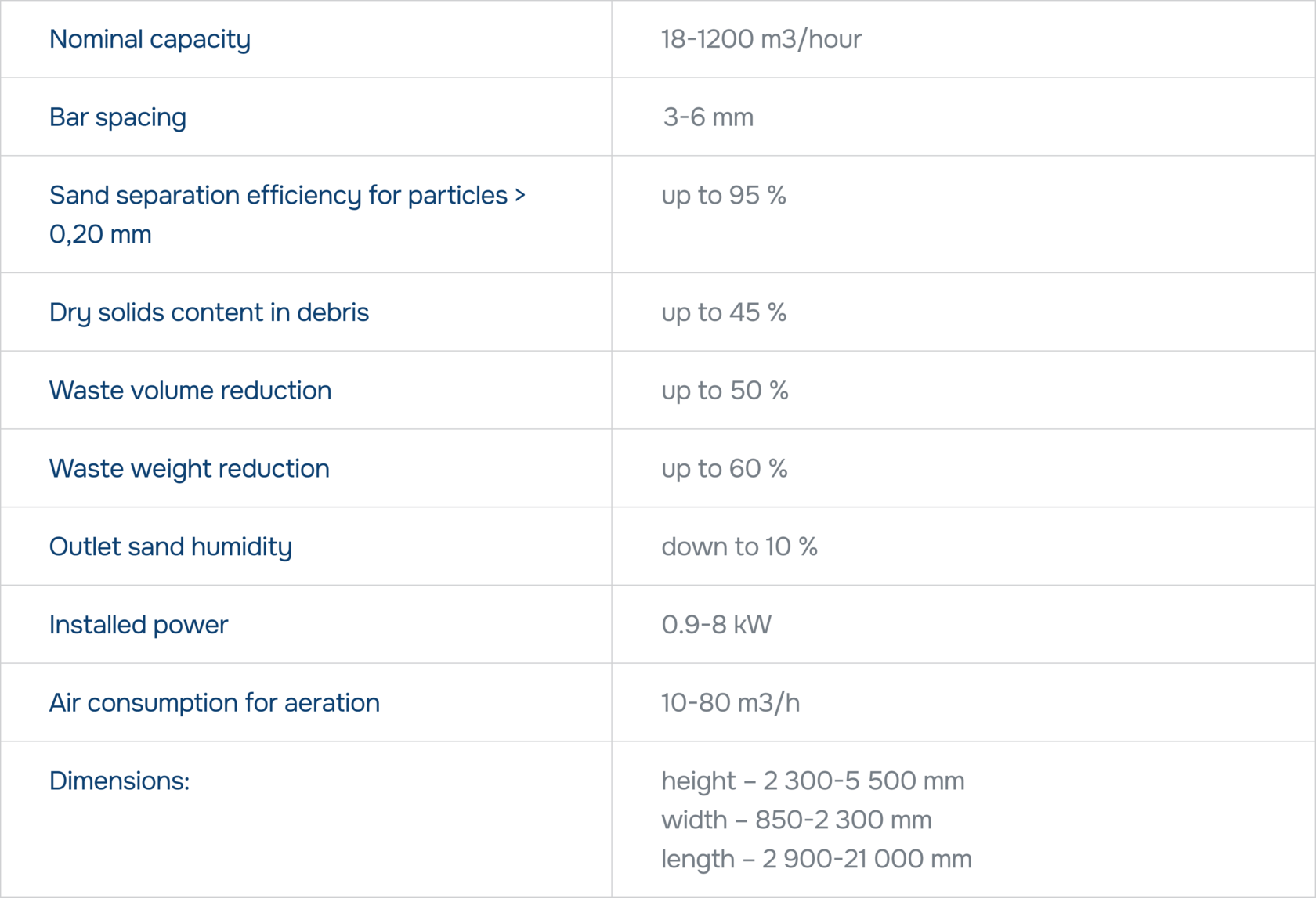This screenshot has height=898, width=1316.
Task: Click the Outlet sand humidity label
Action: coord(170,546)
